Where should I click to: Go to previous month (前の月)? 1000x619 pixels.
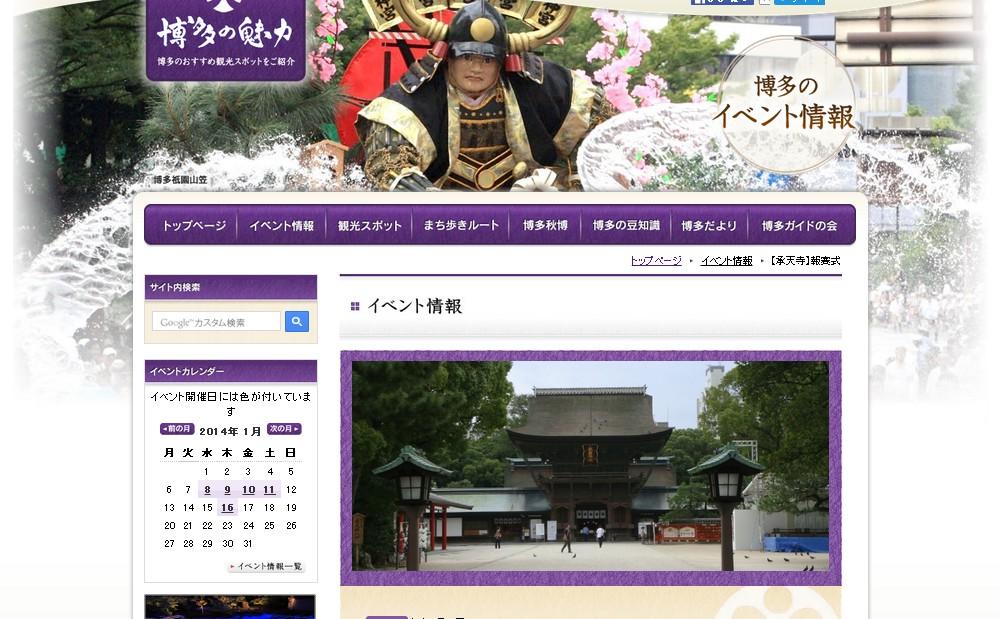177,430
